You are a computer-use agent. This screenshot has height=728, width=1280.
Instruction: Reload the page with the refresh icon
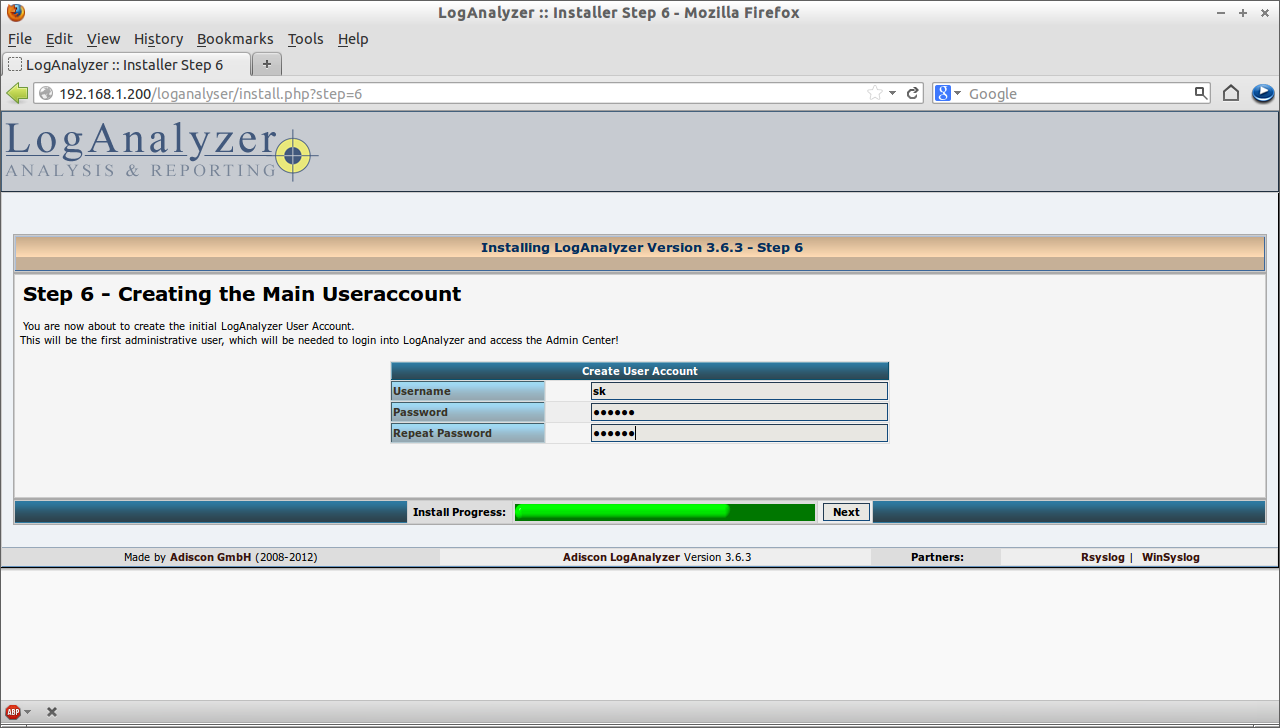click(x=913, y=93)
